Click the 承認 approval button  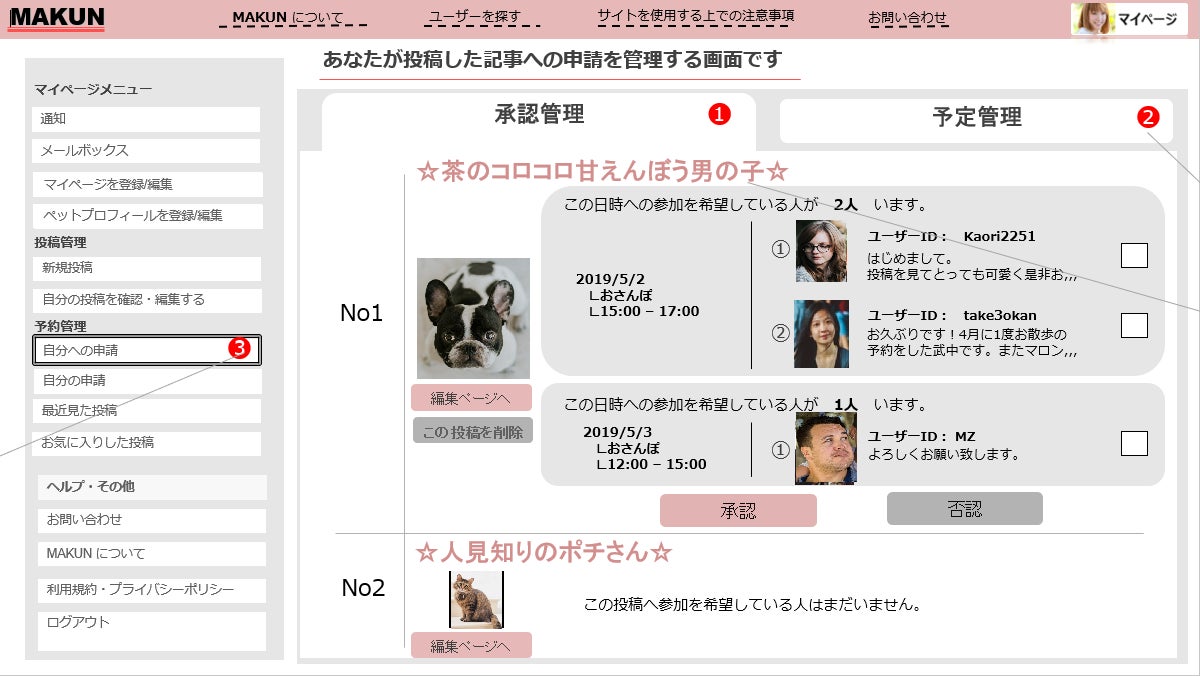739,510
